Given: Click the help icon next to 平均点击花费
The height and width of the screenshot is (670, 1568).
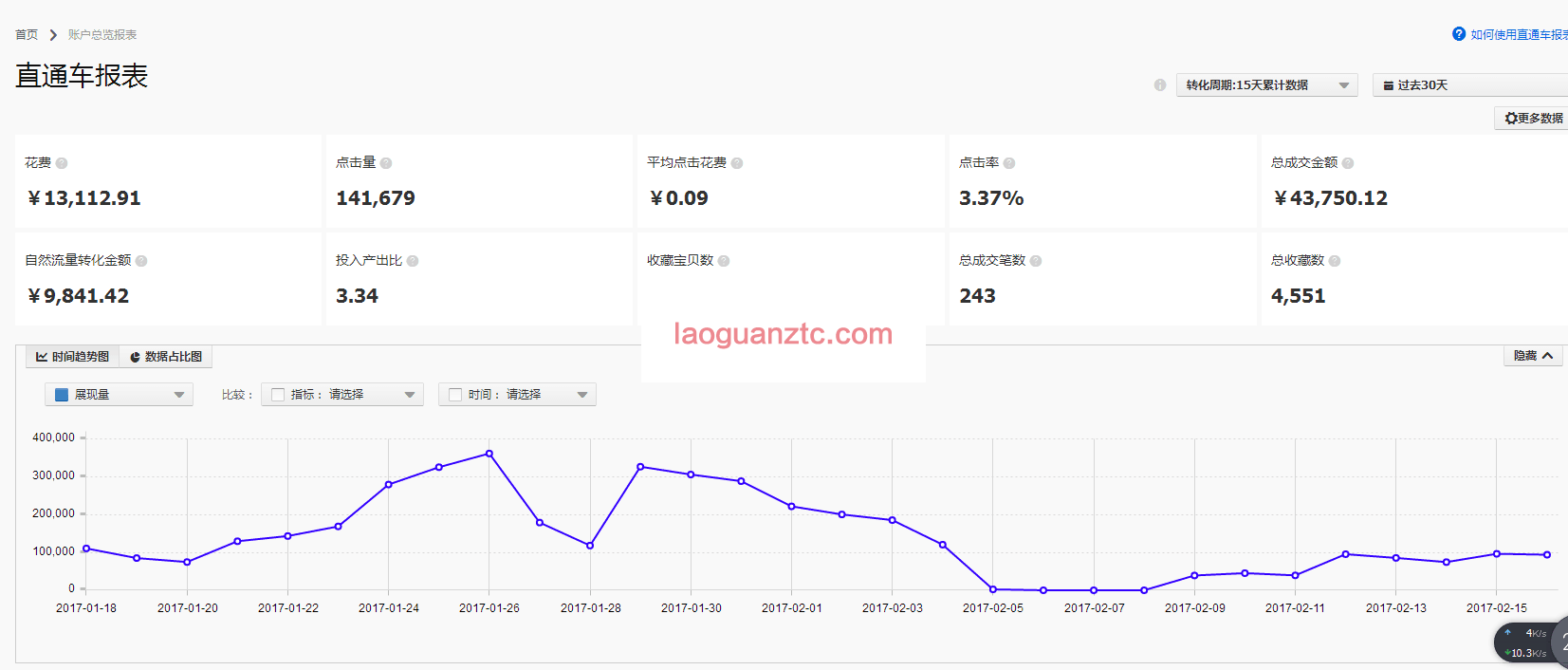Looking at the screenshot, I should [x=737, y=163].
